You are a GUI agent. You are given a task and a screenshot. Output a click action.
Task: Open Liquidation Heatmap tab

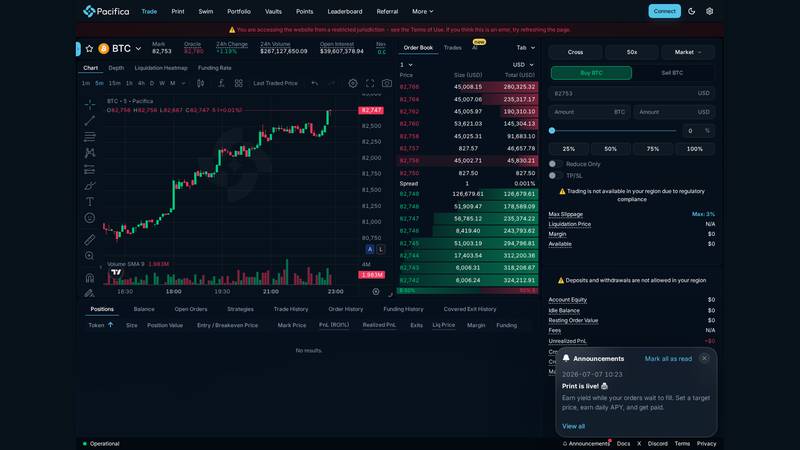[x=161, y=68]
